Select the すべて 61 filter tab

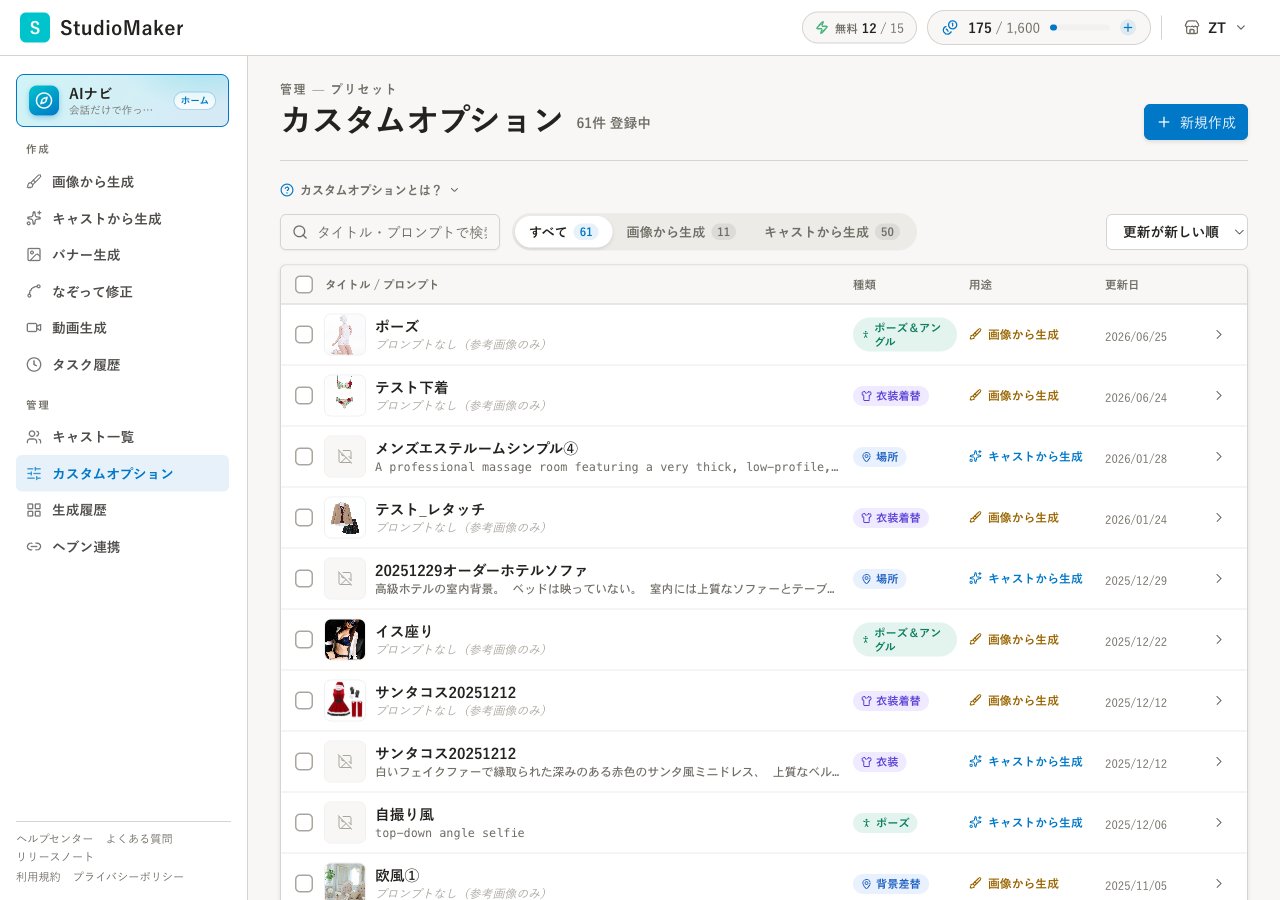coord(563,232)
